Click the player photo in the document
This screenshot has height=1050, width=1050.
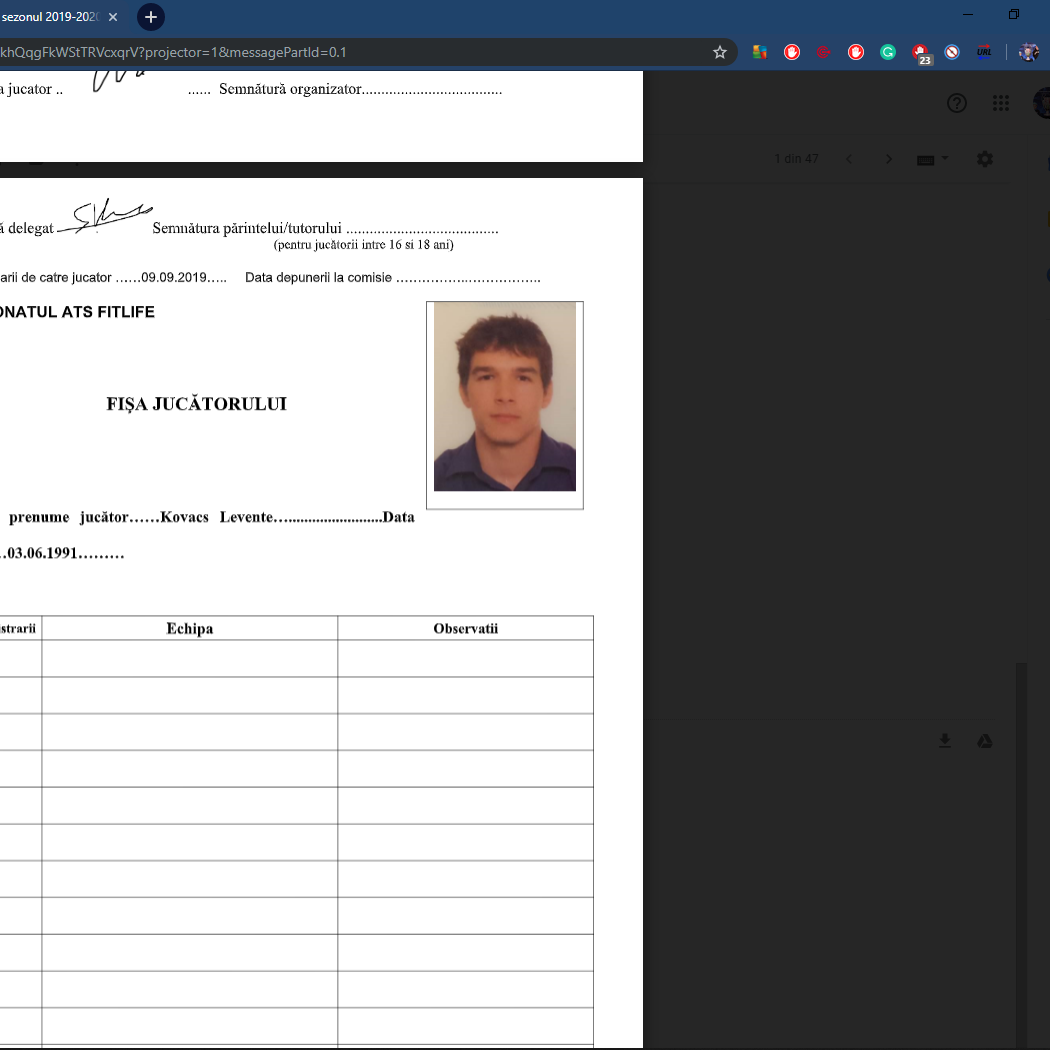point(505,397)
